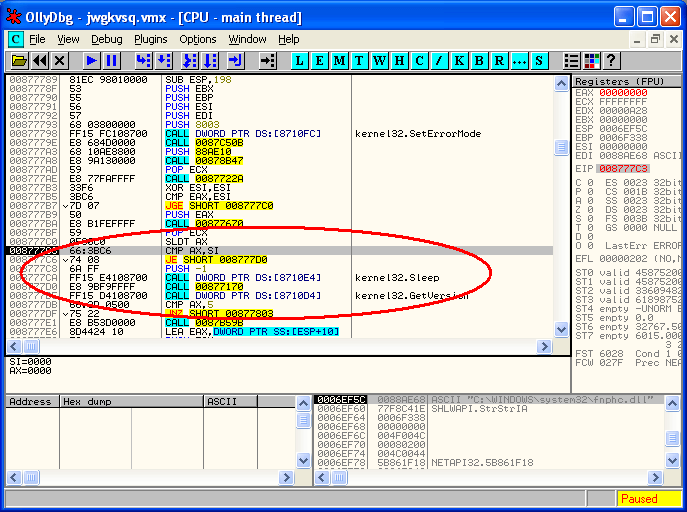
Task: Open the Plugins menu
Action: click(151, 39)
